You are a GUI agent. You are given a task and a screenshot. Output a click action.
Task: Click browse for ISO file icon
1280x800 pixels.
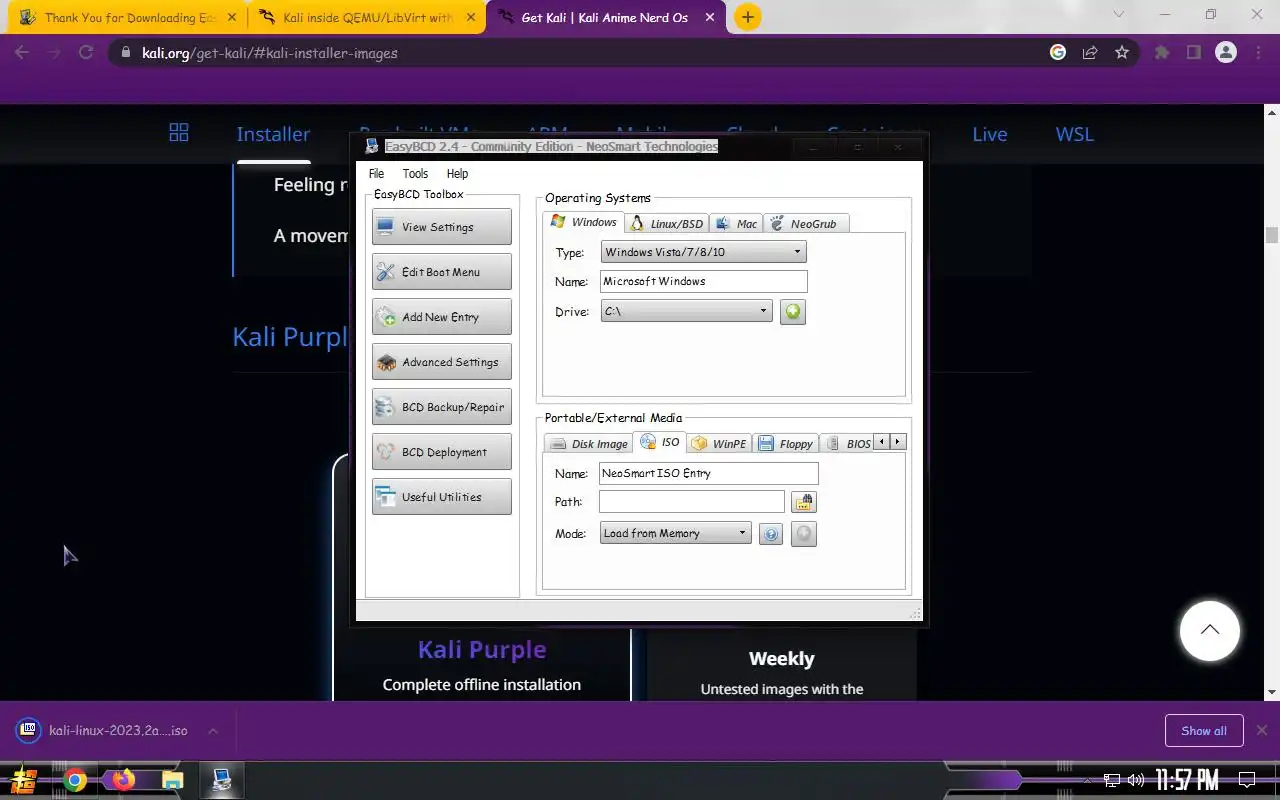(x=804, y=502)
